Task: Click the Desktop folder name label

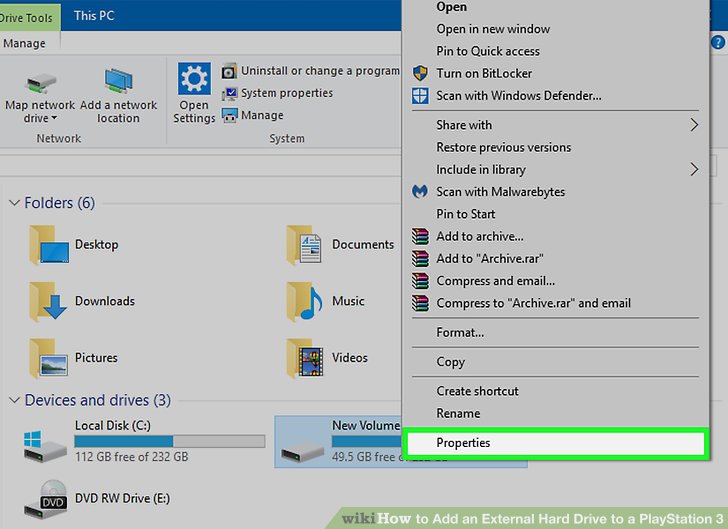Action: pyautogui.click(x=97, y=245)
